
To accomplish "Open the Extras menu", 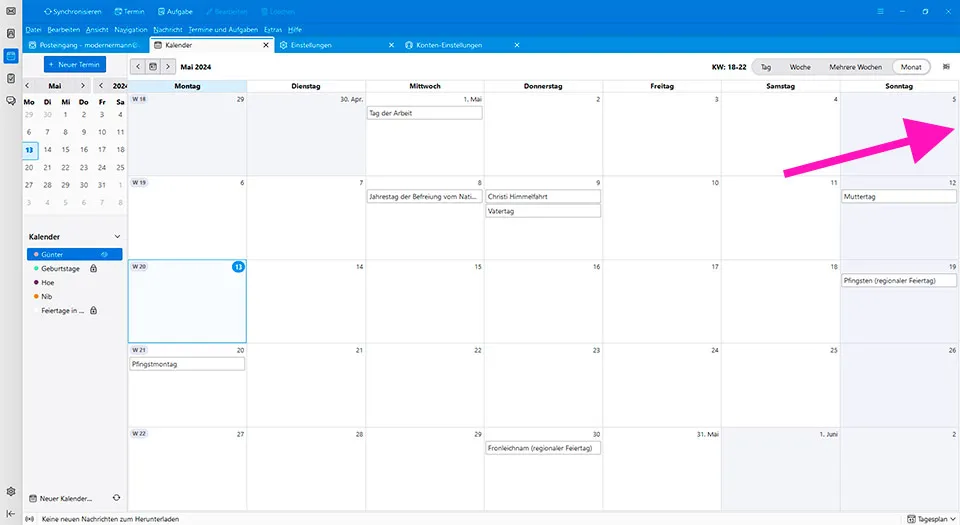I will [x=273, y=29].
